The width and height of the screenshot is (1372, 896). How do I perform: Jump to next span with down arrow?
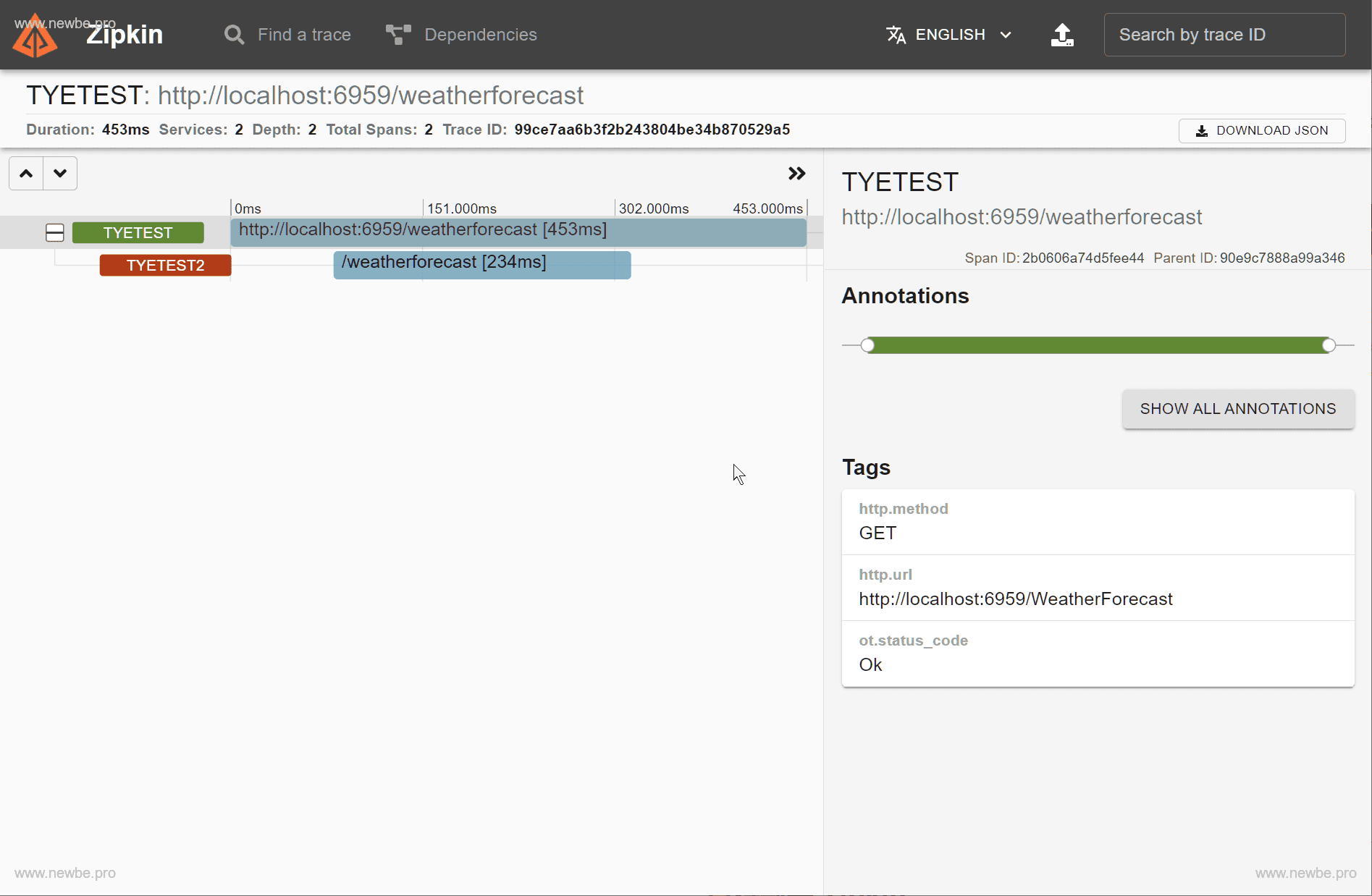pos(60,174)
